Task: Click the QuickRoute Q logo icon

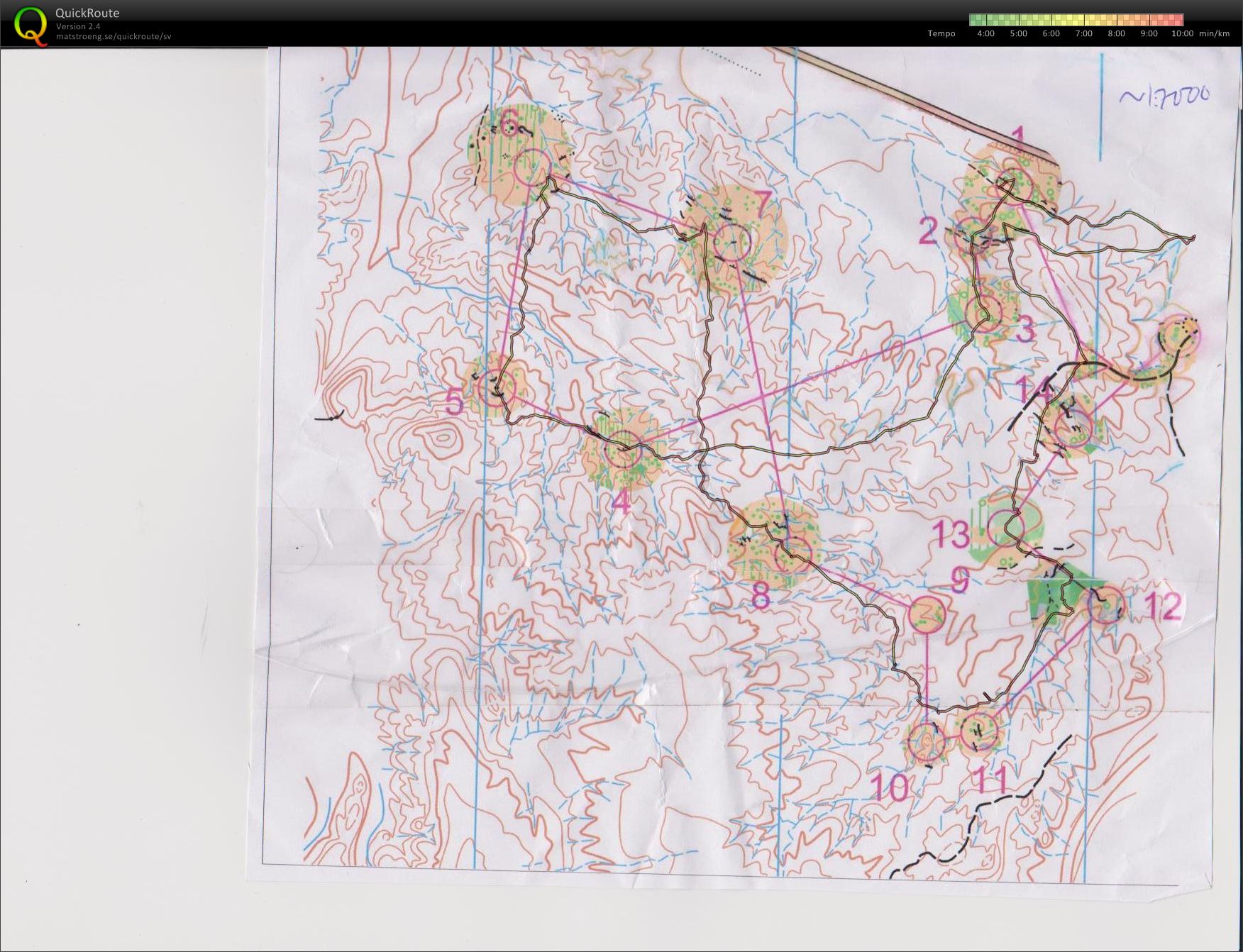Action: (32, 26)
